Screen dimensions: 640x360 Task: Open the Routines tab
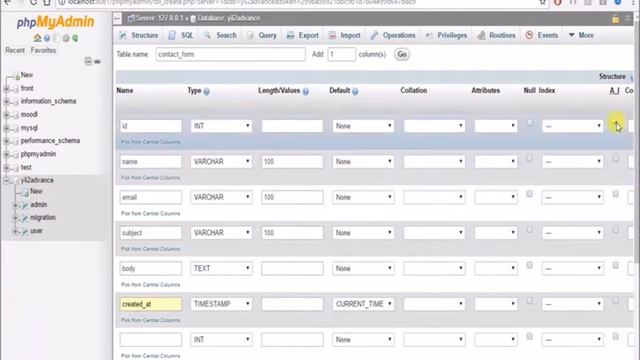[496, 36]
